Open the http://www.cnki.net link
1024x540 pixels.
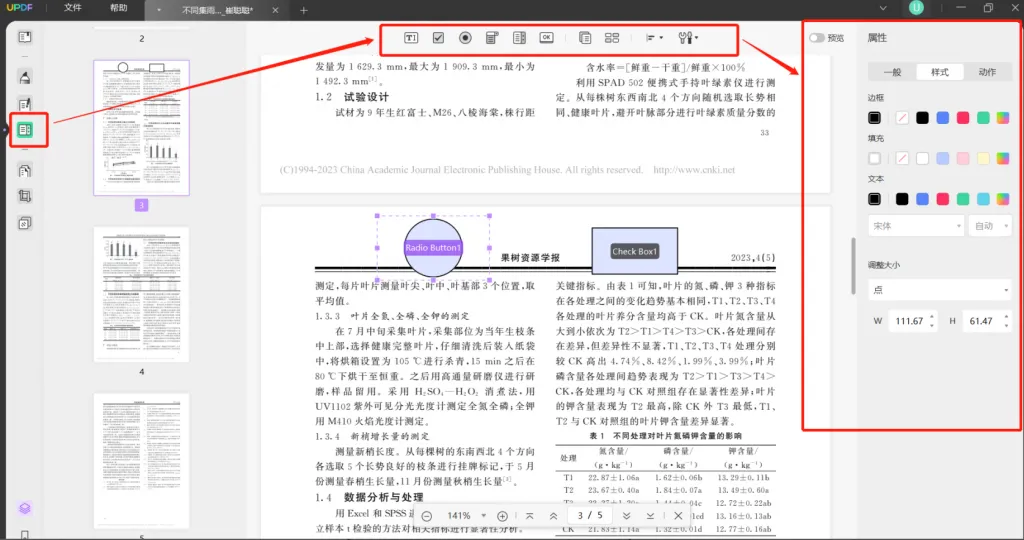tap(694, 170)
